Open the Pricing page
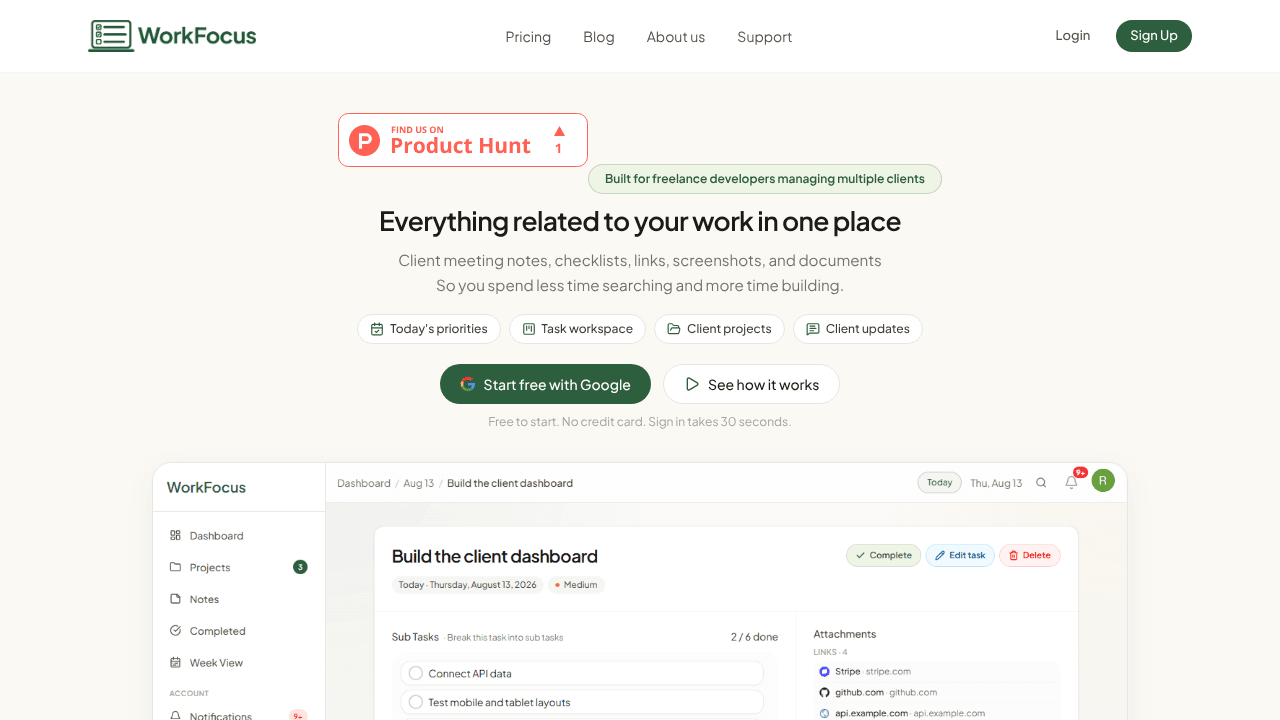This screenshot has height=720, width=1280. point(528,37)
